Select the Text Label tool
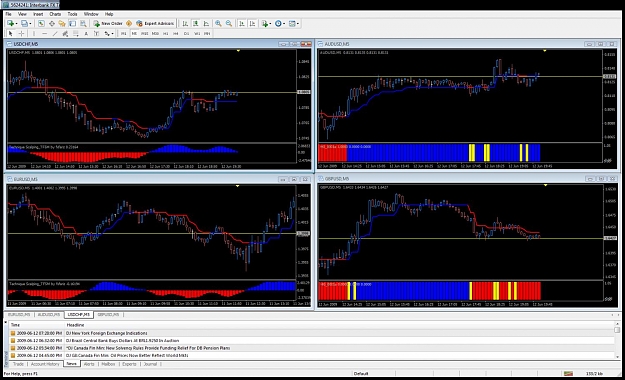 96,33
